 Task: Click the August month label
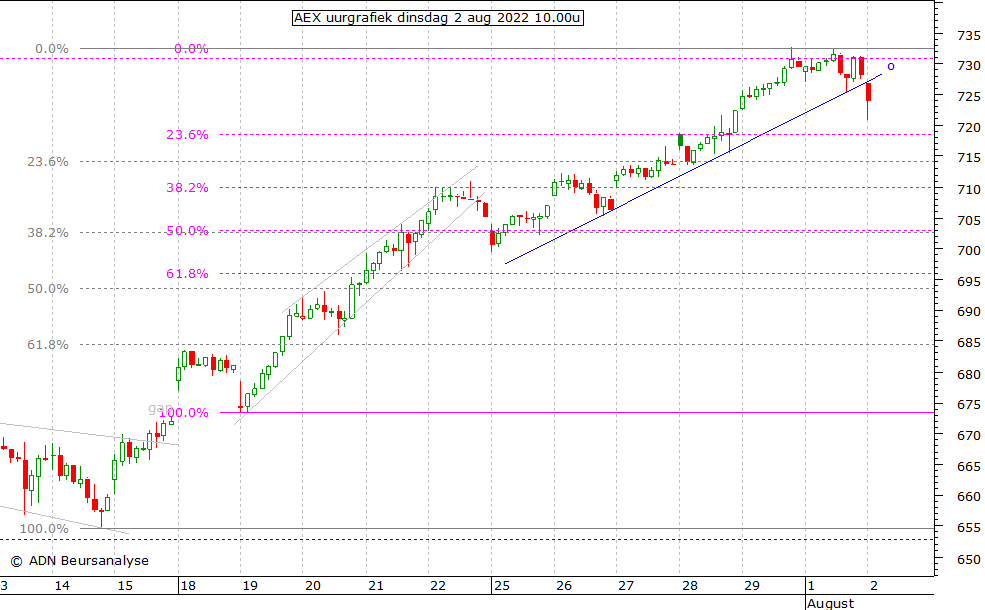click(831, 603)
